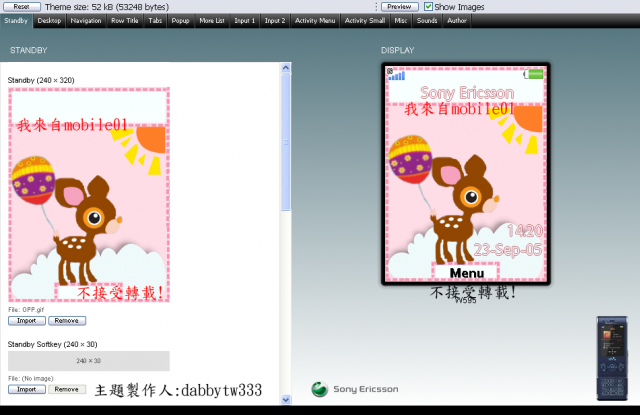Open the Popup tab
Viewport: 640px width, 415px height.
tap(180, 21)
